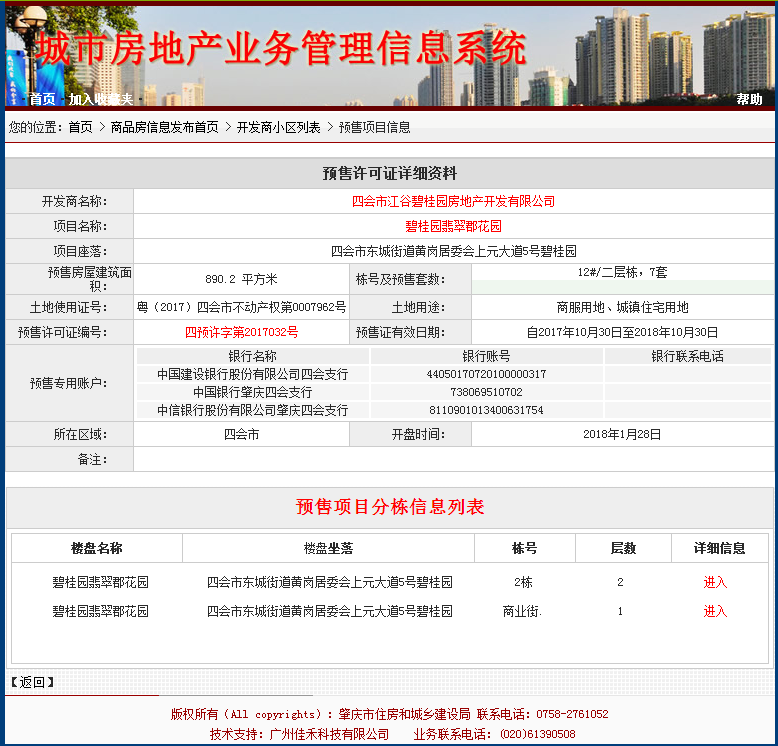Click the 城市房地产业务管理信息系统 banner title

pos(282,48)
